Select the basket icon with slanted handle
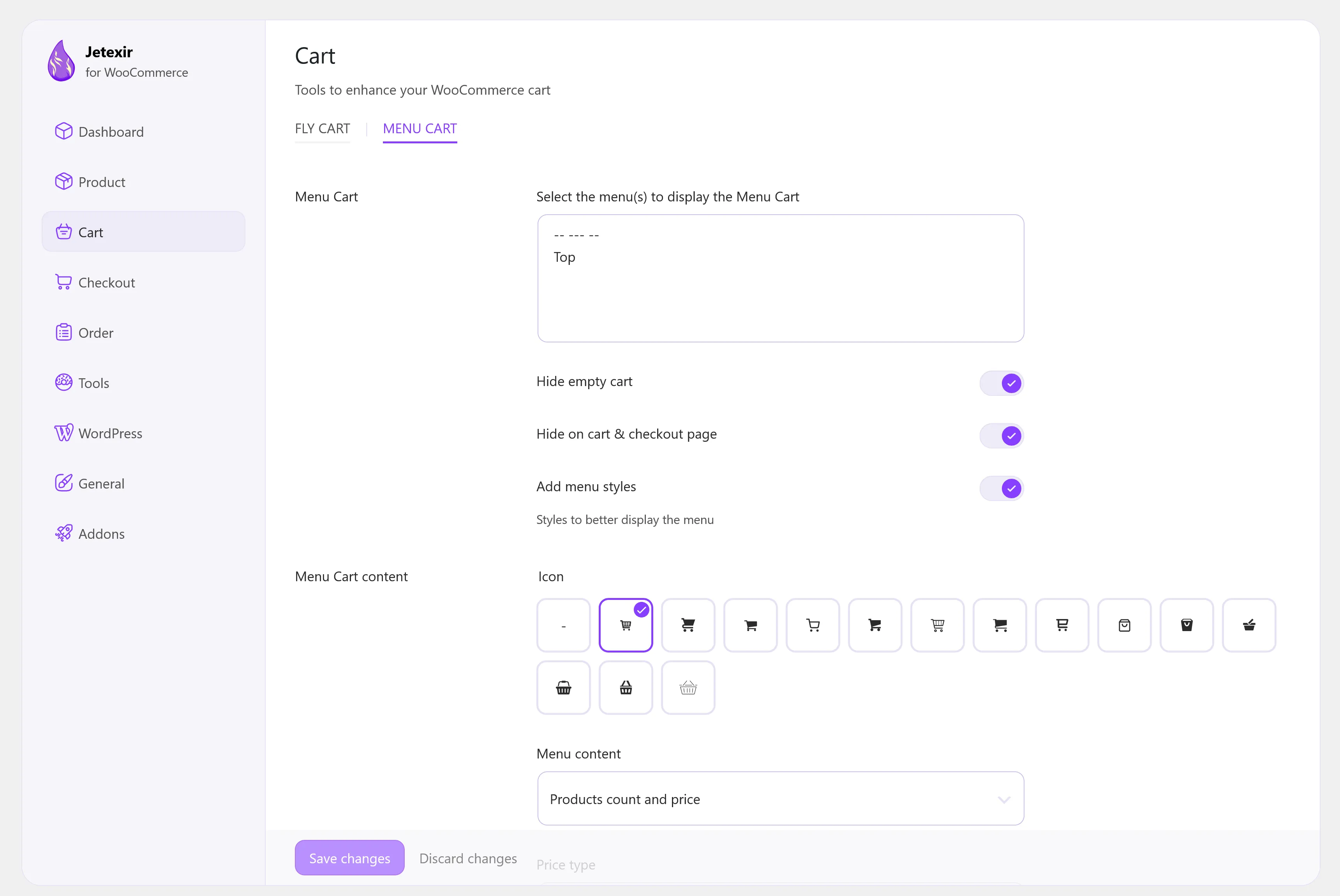 tap(1248, 625)
